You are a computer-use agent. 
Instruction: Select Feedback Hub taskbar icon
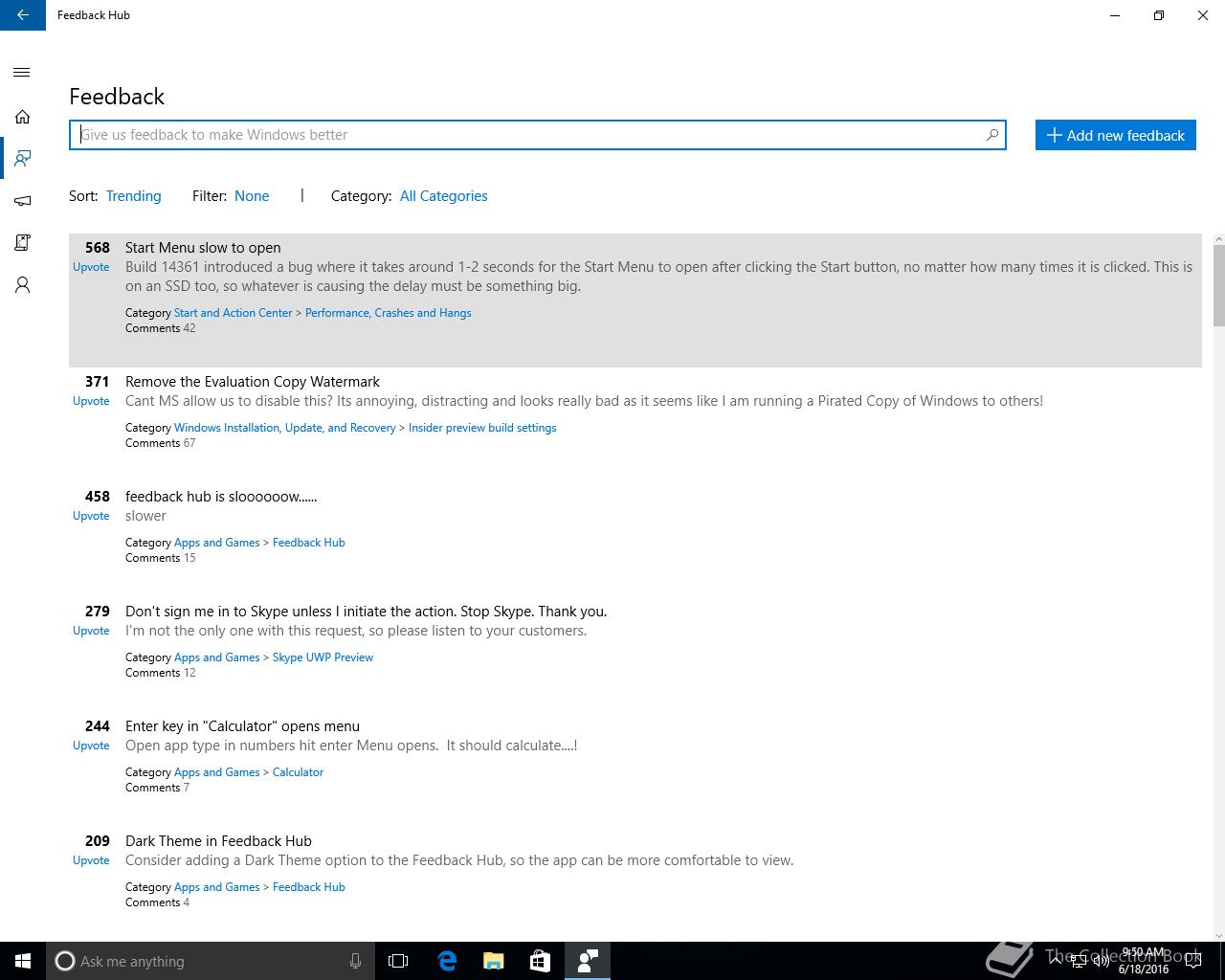588,961
